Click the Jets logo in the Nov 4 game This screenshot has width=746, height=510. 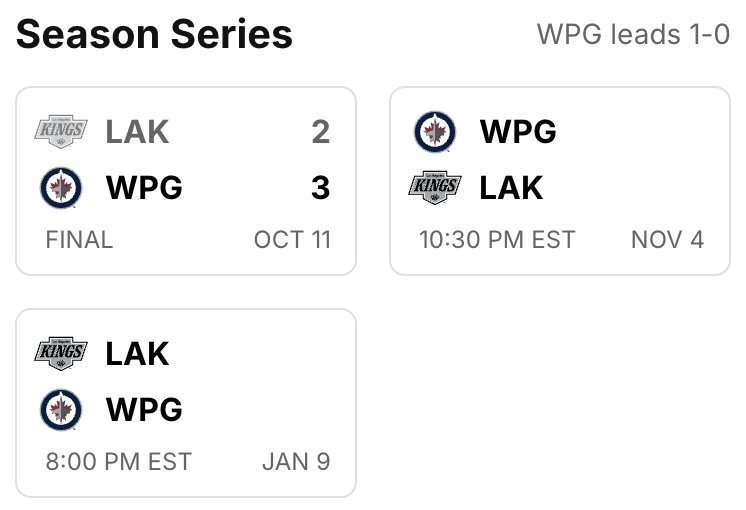(435, 131)
